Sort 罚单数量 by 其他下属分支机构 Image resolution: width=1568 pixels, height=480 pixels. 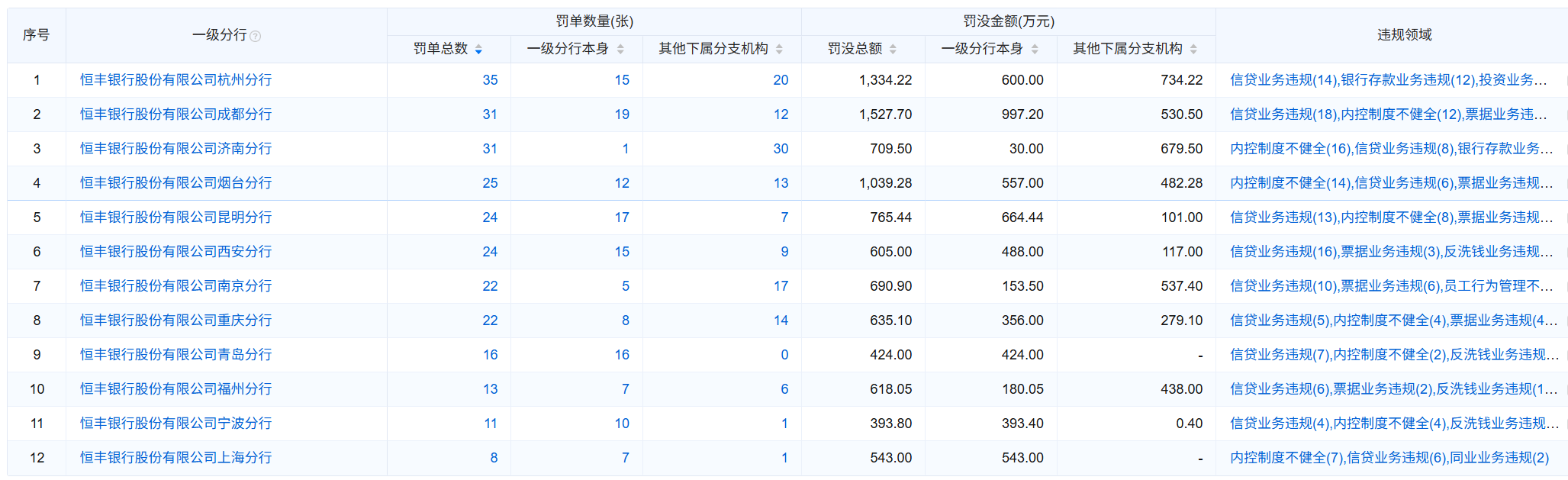[779, 50]
